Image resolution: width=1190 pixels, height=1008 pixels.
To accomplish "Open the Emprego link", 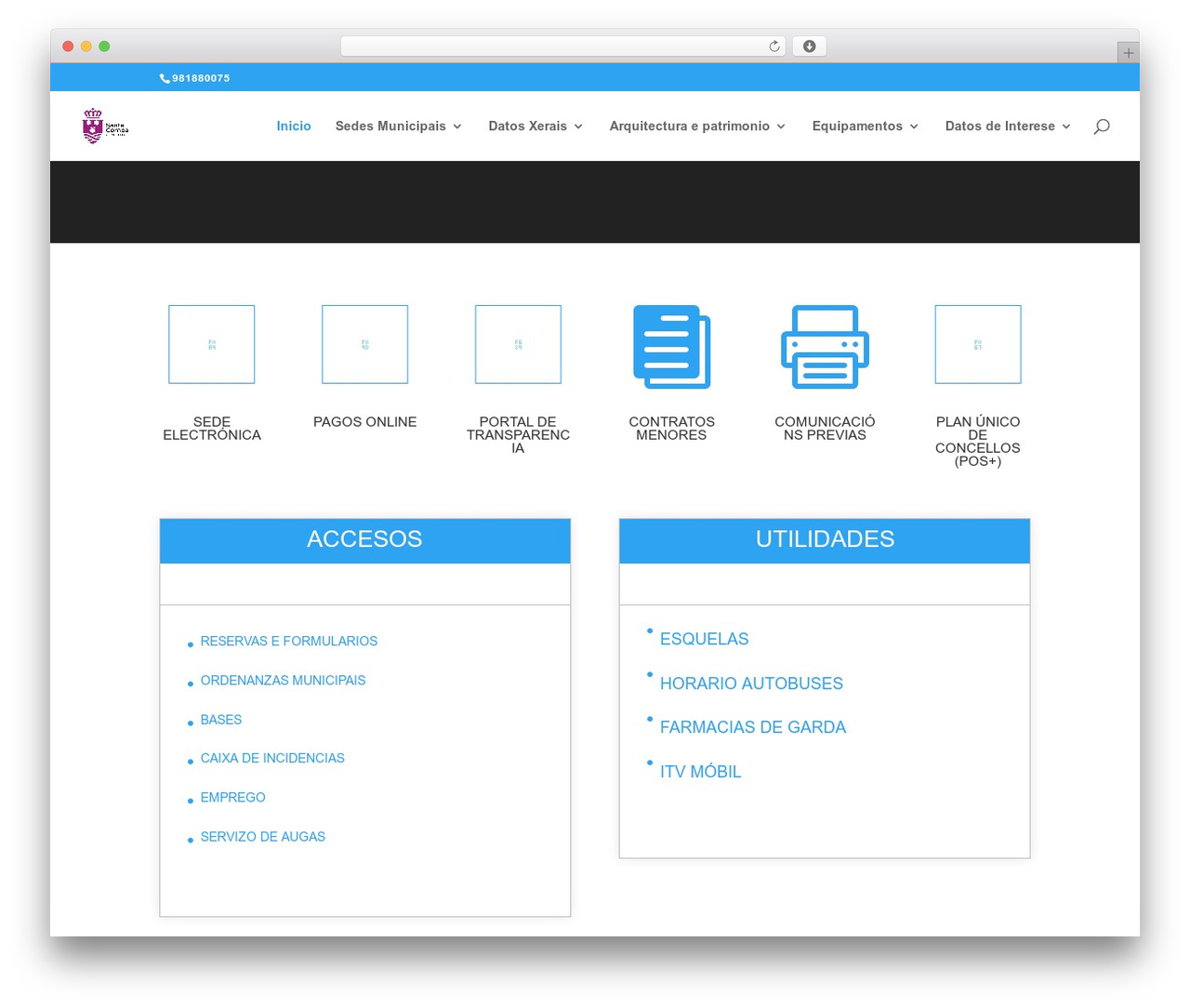I will pyautogui.click(x=233, y=798).
